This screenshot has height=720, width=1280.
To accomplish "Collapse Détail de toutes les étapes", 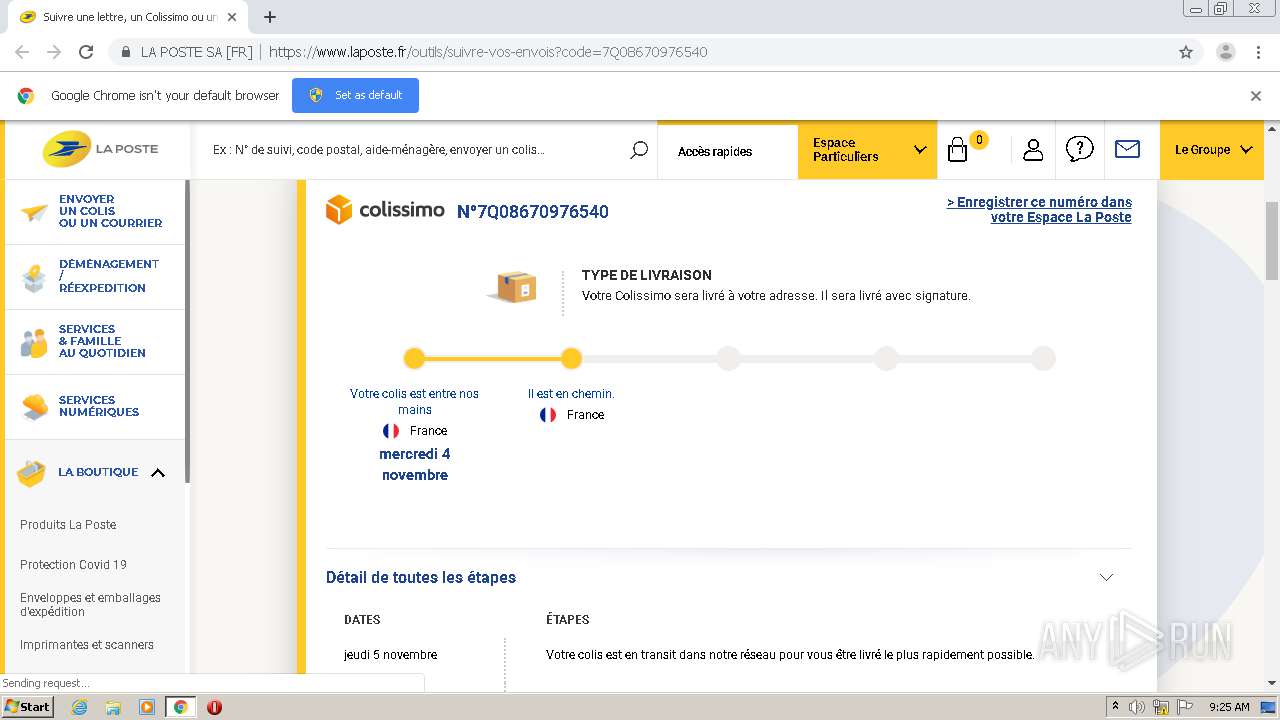I will point(1106,577).
